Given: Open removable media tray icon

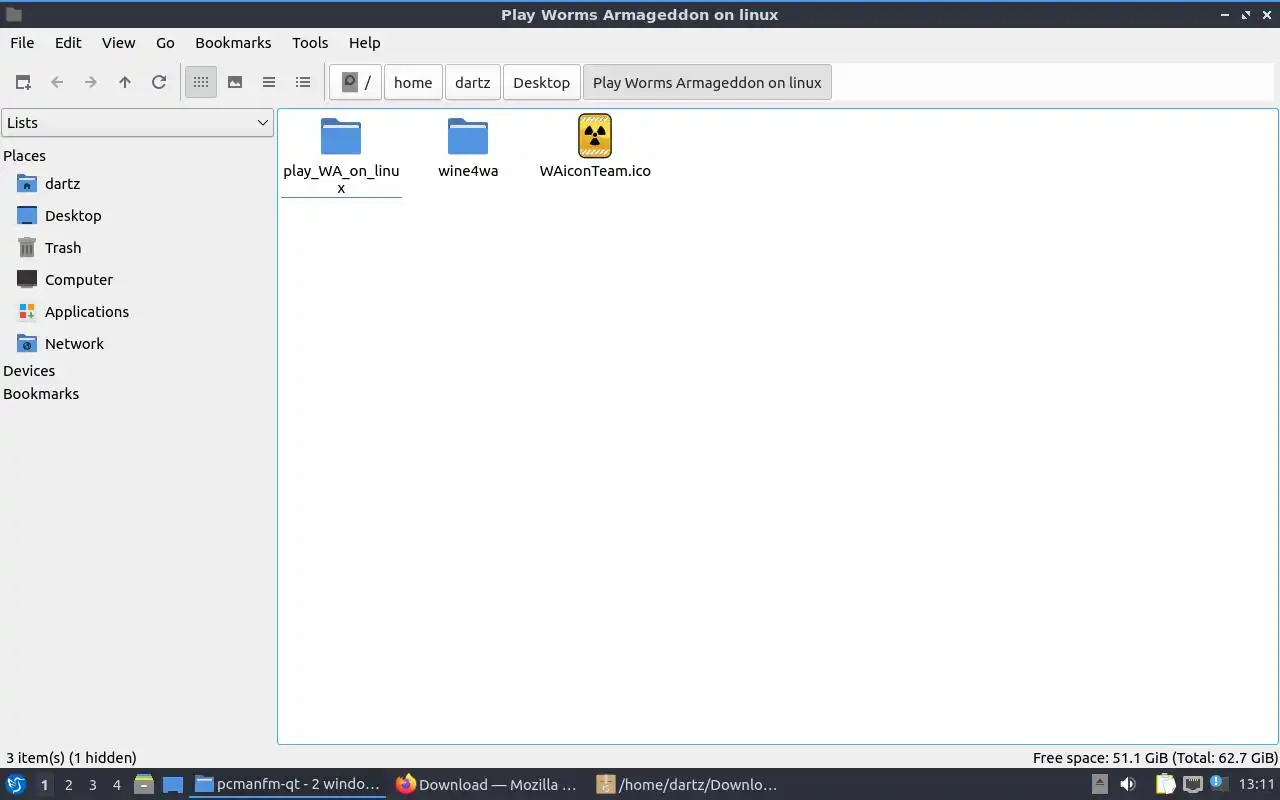Looking at the screenshot, I should click(1099, 785).
